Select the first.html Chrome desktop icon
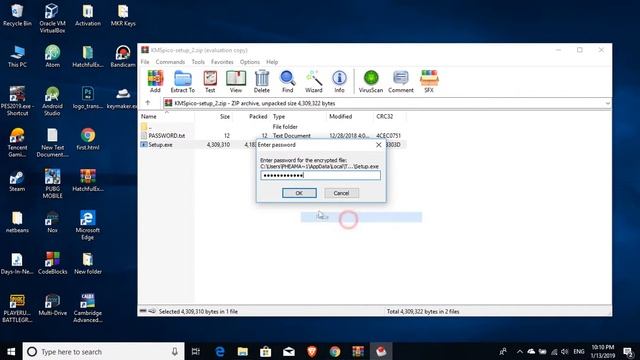Viewport: 640px width, 360px height. click(x=87, y=139)
